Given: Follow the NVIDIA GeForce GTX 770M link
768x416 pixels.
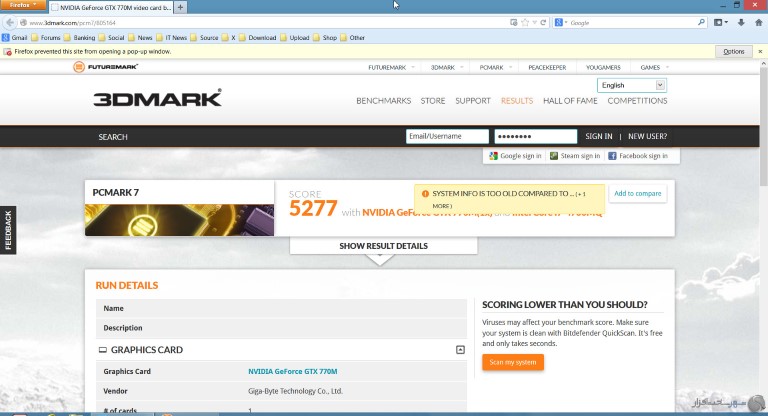Looking at the screenshot, I should pos(292,371).
